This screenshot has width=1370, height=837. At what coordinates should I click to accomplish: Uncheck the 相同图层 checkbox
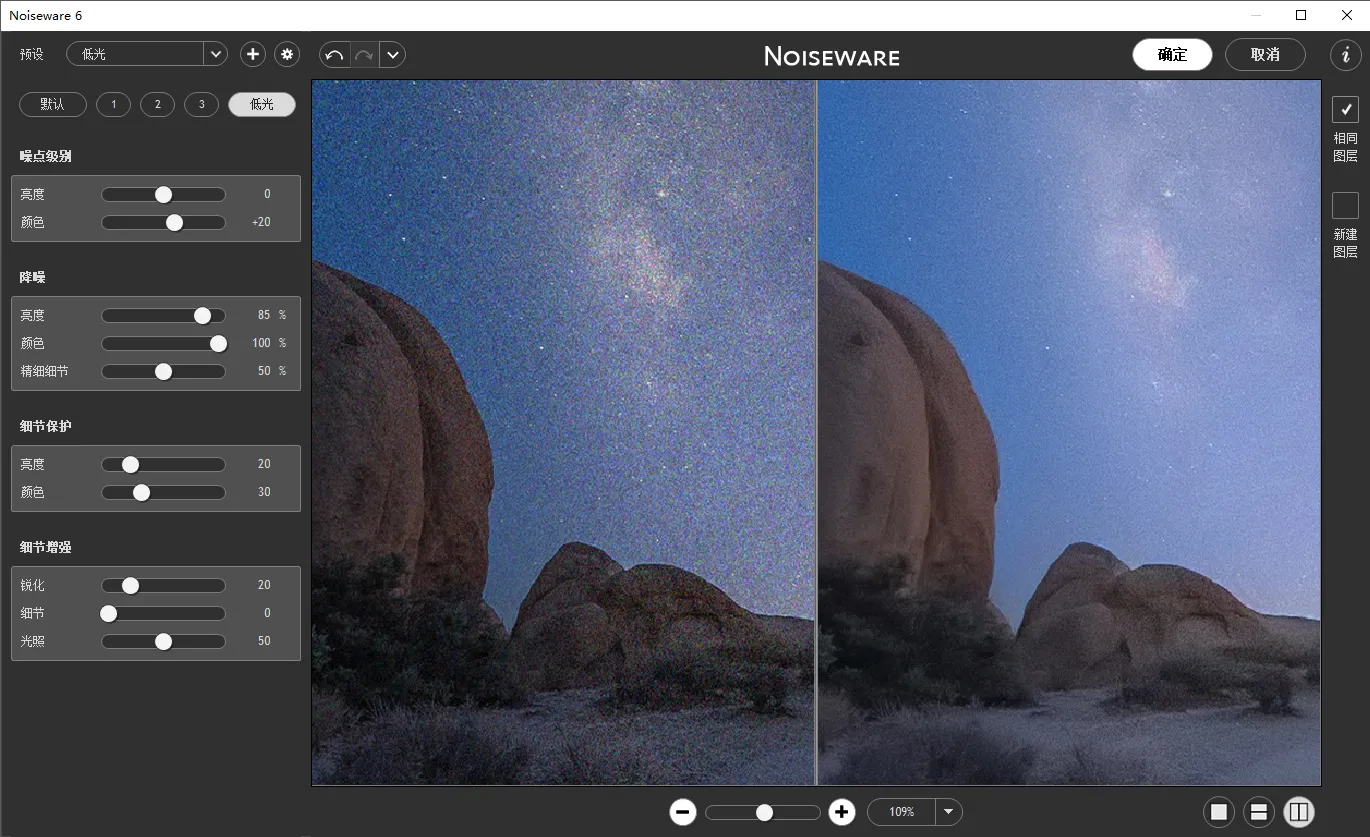(x=1345, y=109)
